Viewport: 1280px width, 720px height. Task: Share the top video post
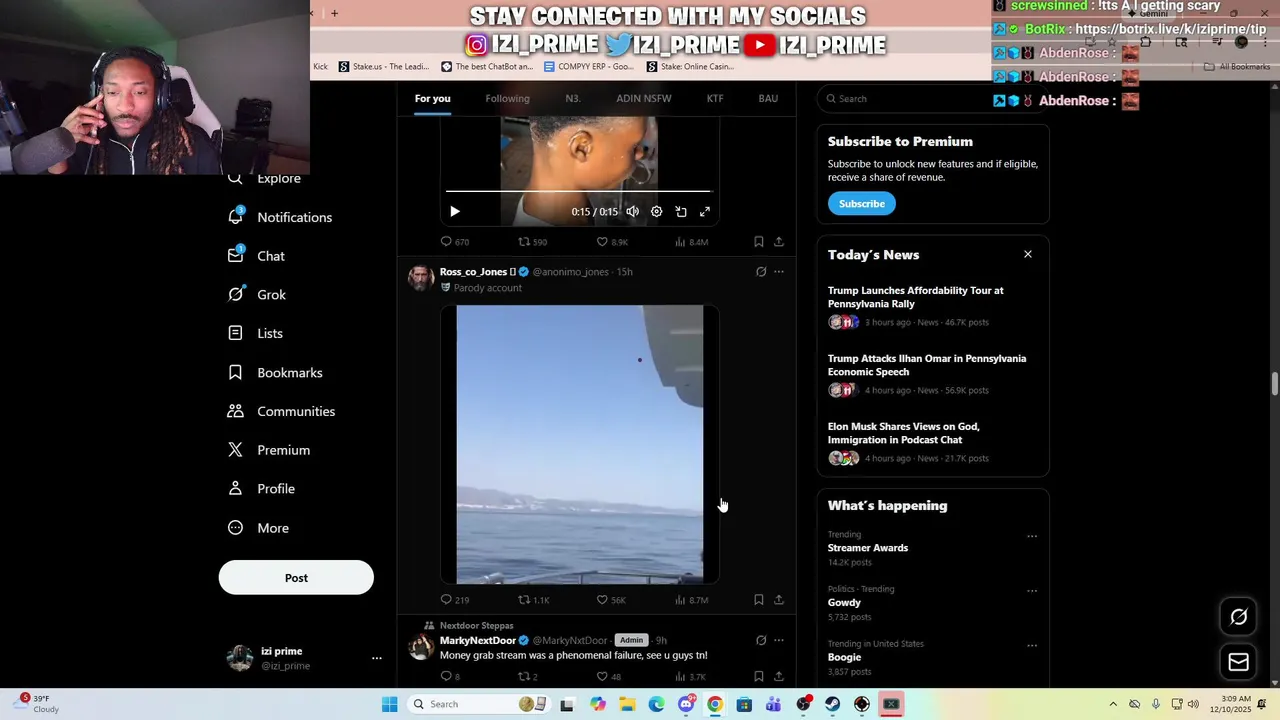click(x=779, y=242)
